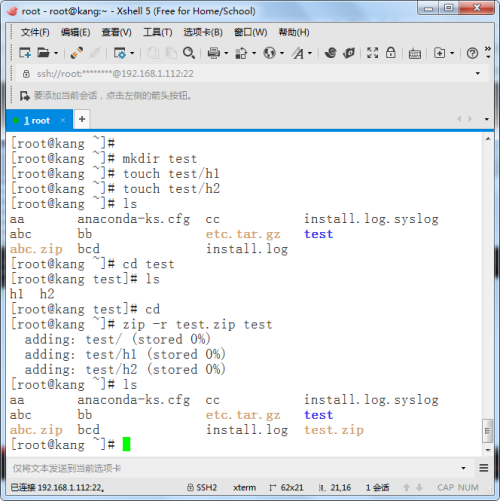Click the 'zip -r test.zip test' command line
Viewport: 500px width, 501px height.
click(x=197, y=325)
